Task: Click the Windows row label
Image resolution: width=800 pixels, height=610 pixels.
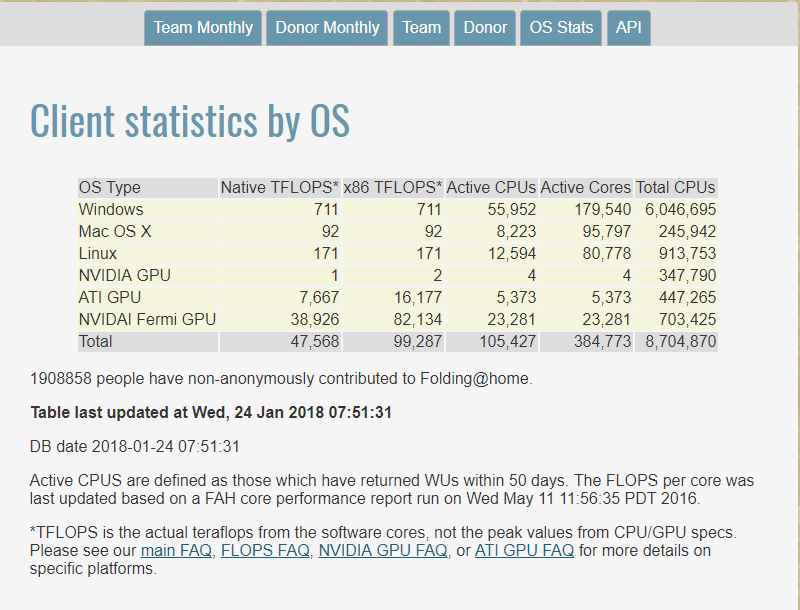Action: coord(111,210)
